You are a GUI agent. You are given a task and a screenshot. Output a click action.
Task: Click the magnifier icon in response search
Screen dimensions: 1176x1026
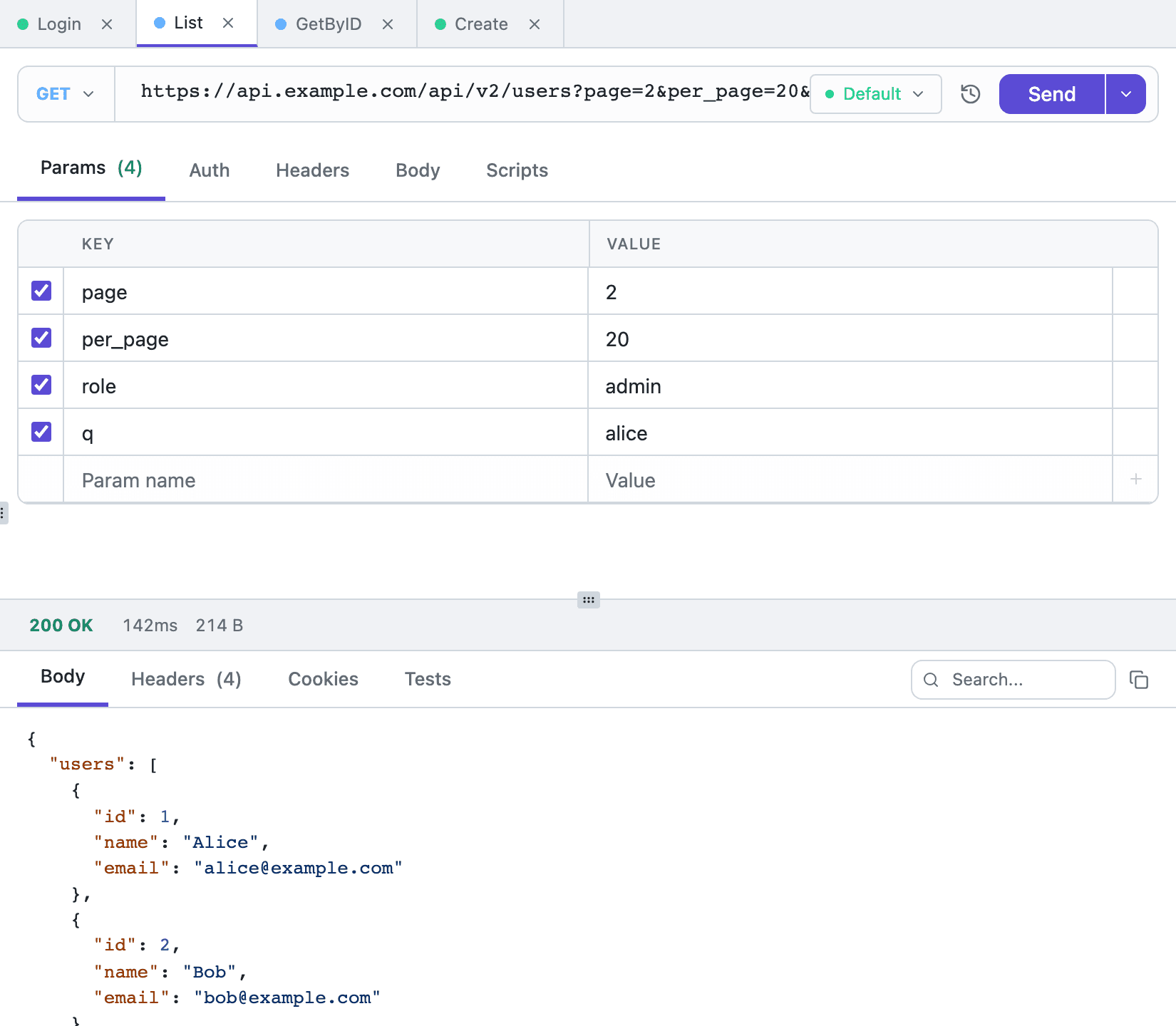pyautogui.click(x=931, y=680)
